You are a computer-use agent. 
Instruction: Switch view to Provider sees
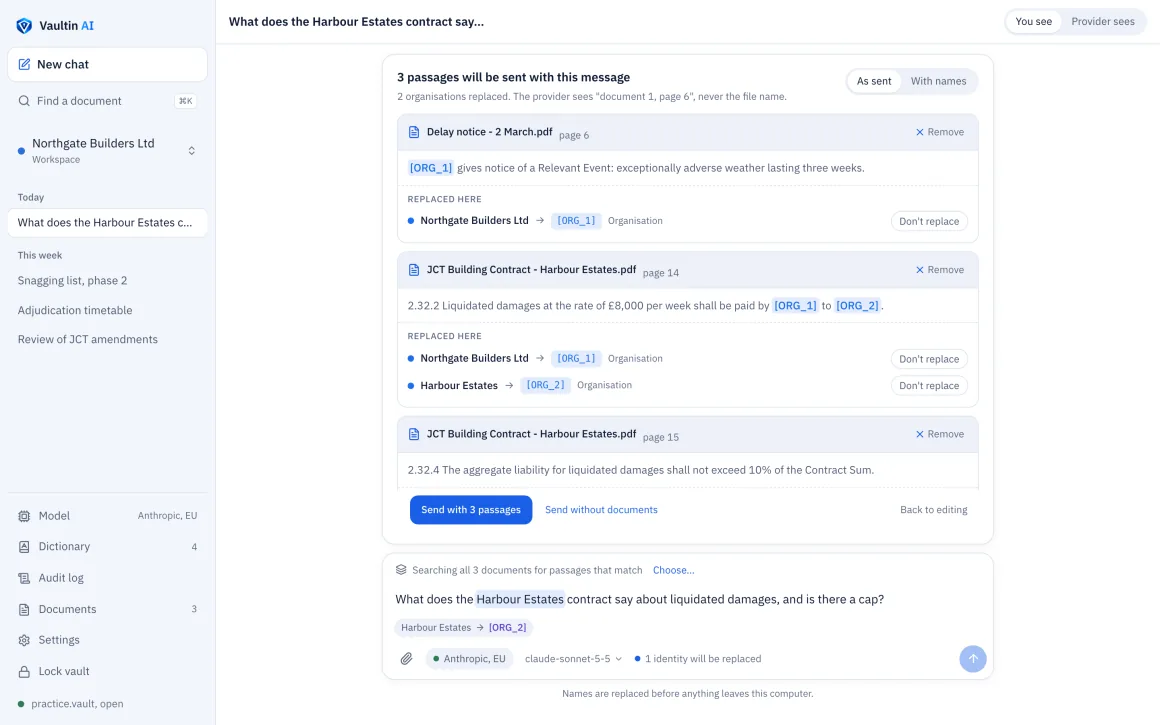[x=1102, y=21]
